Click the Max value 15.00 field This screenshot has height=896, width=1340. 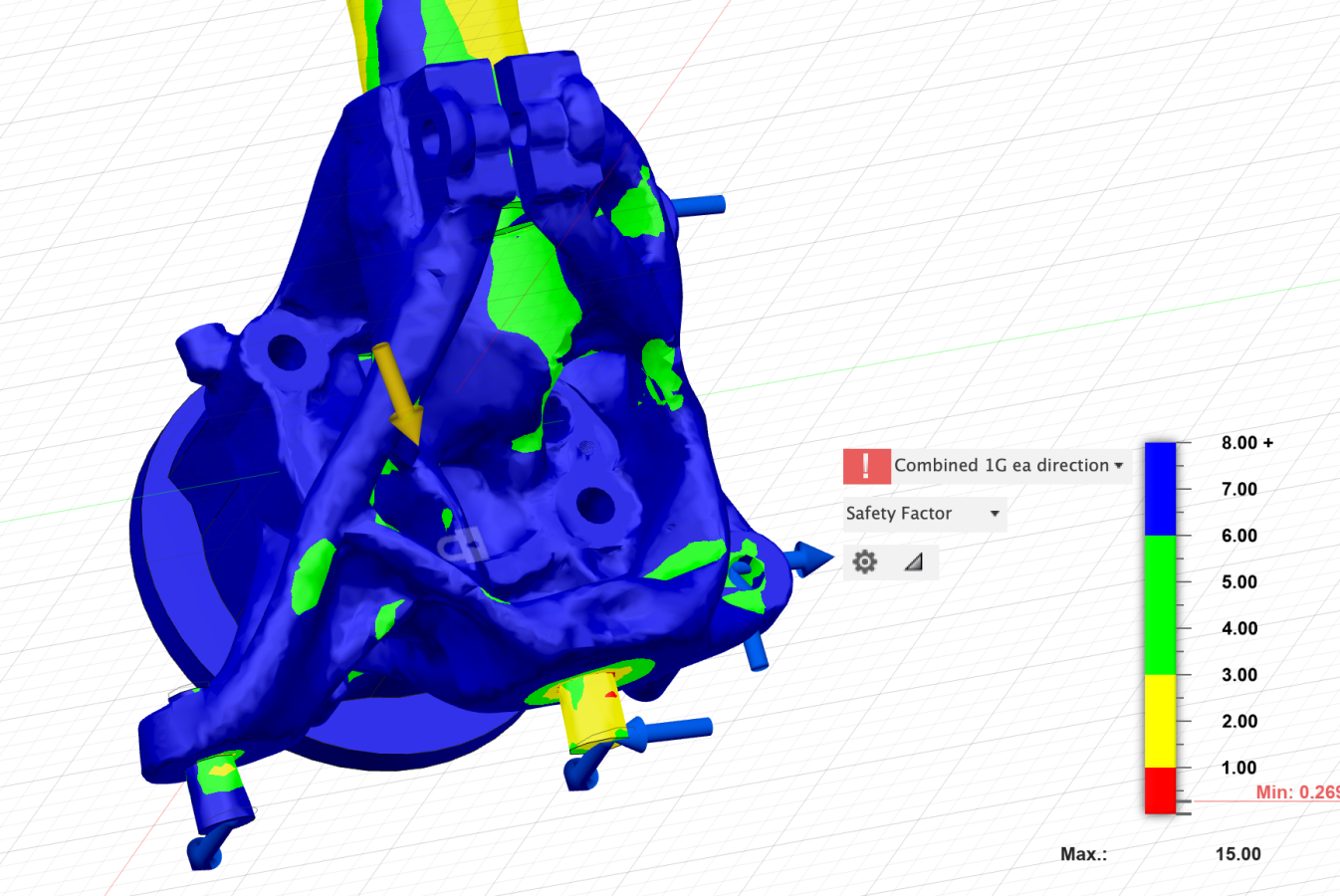click(1237, 854)
